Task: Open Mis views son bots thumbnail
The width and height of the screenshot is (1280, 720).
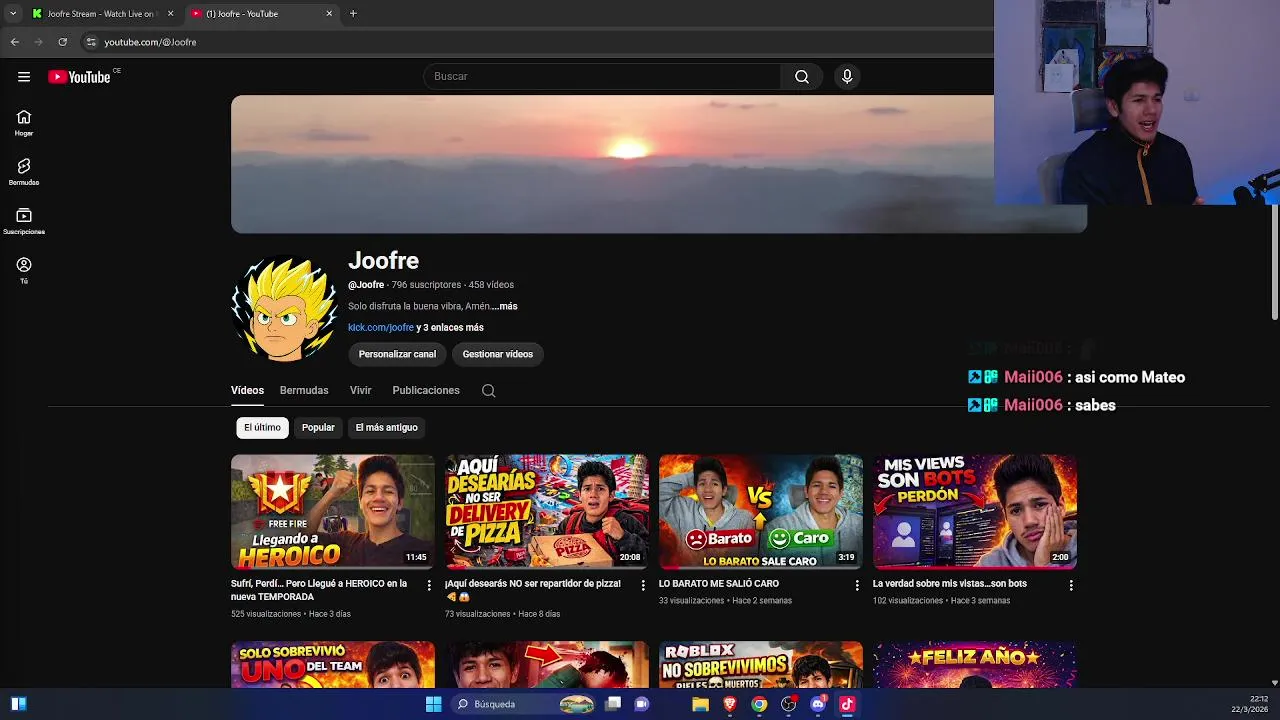Action: point(975,512)
